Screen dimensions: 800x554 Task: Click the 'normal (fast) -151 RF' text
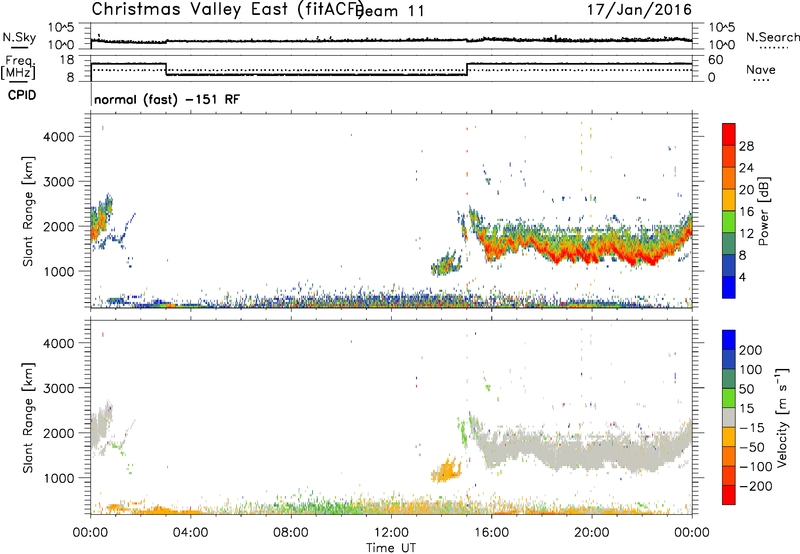point(167,99)
